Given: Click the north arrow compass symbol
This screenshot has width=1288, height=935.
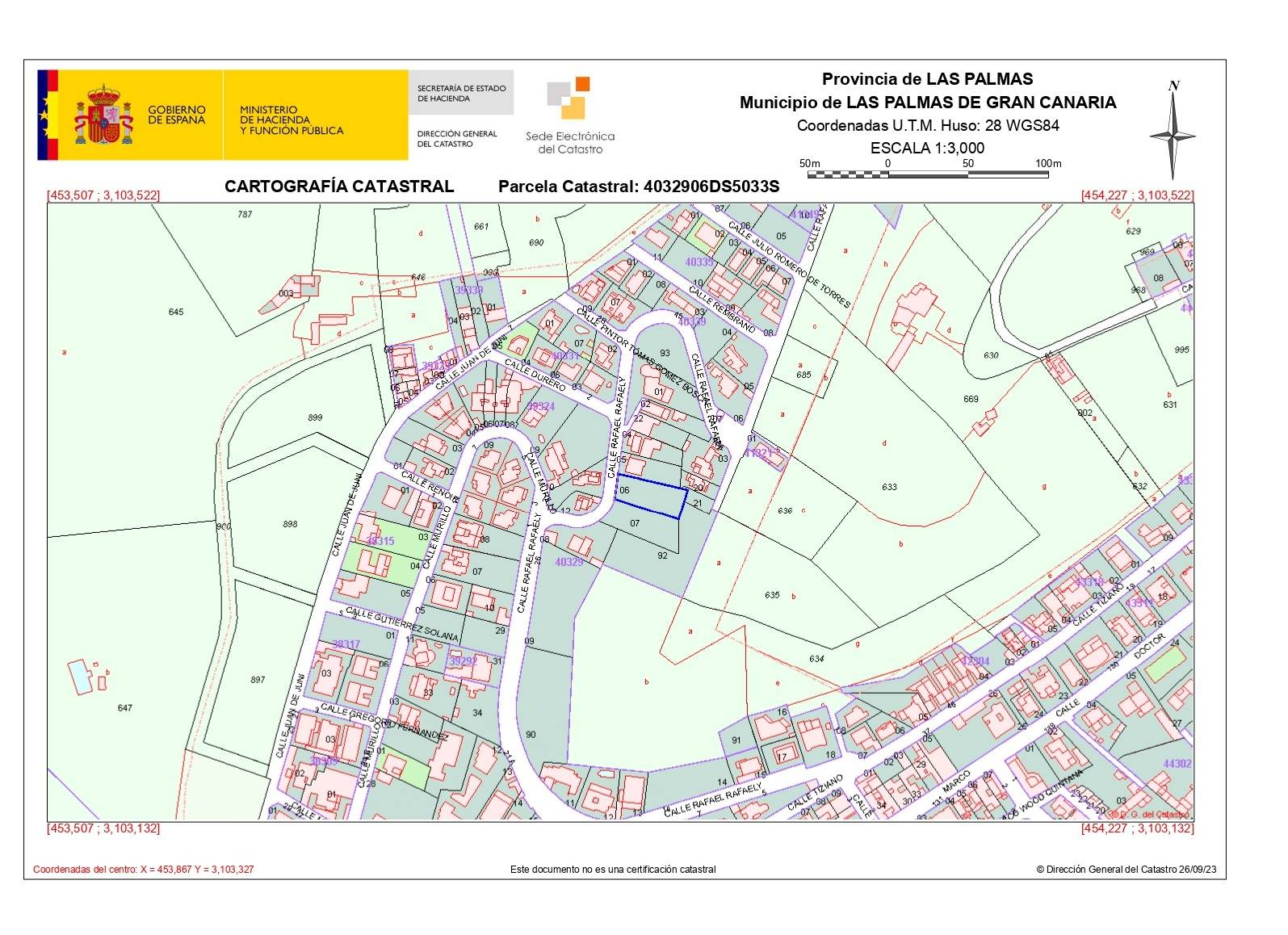Looking at the screenshot, I should [x=1173, y=132].
